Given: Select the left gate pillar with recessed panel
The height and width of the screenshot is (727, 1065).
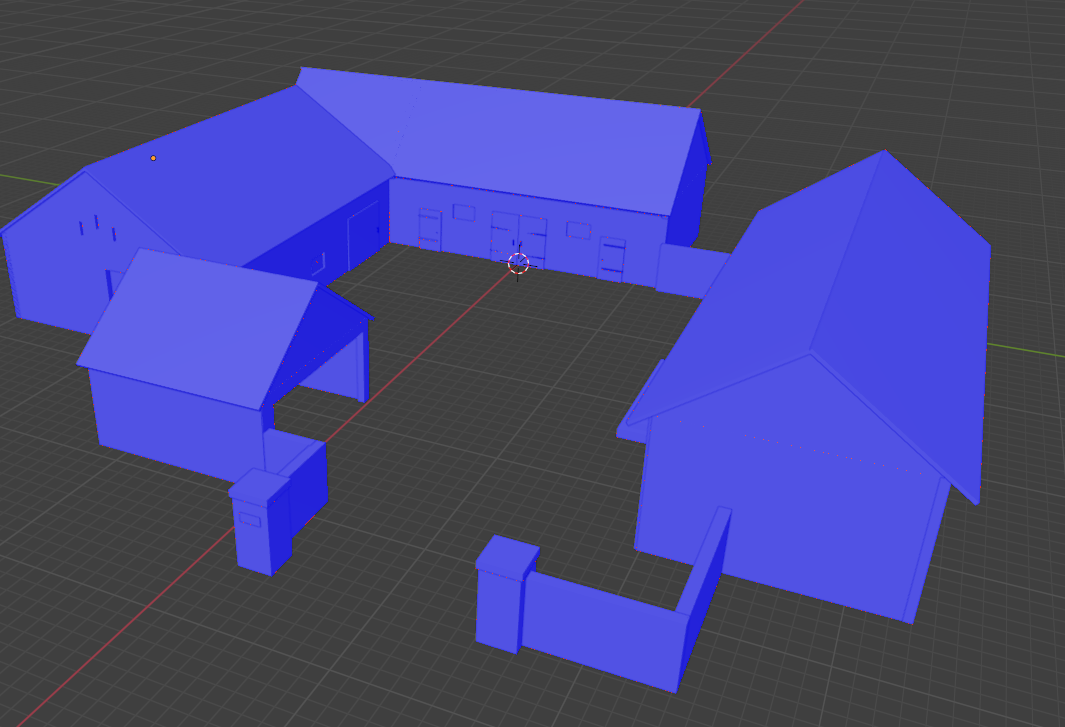Looking at the screenshot, I should (x=260, y=521).
